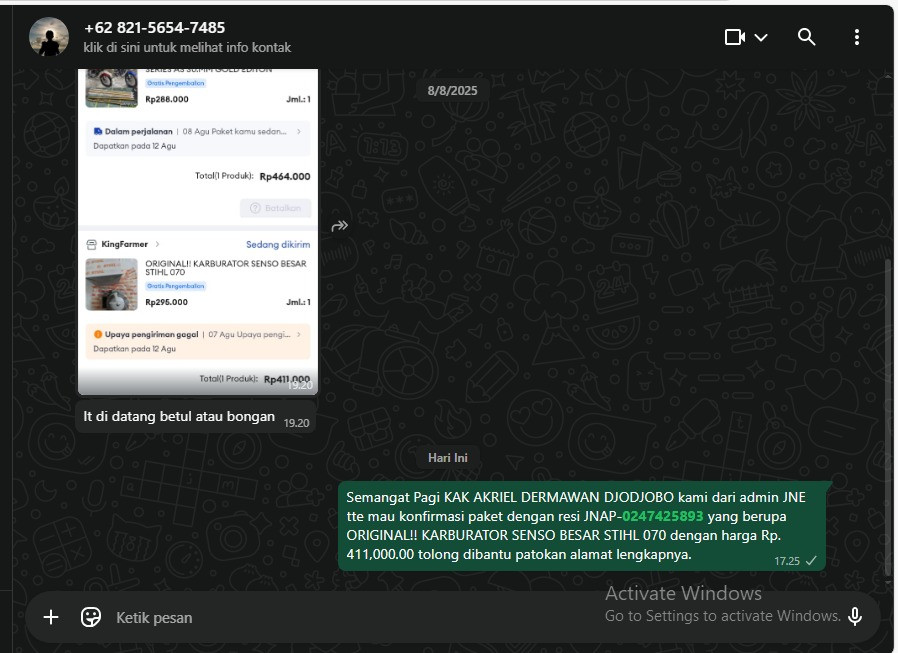The height and width of the screenshot is (653, 898).
Task: Open the emoji and sticker picker
Action: point(91,617)
